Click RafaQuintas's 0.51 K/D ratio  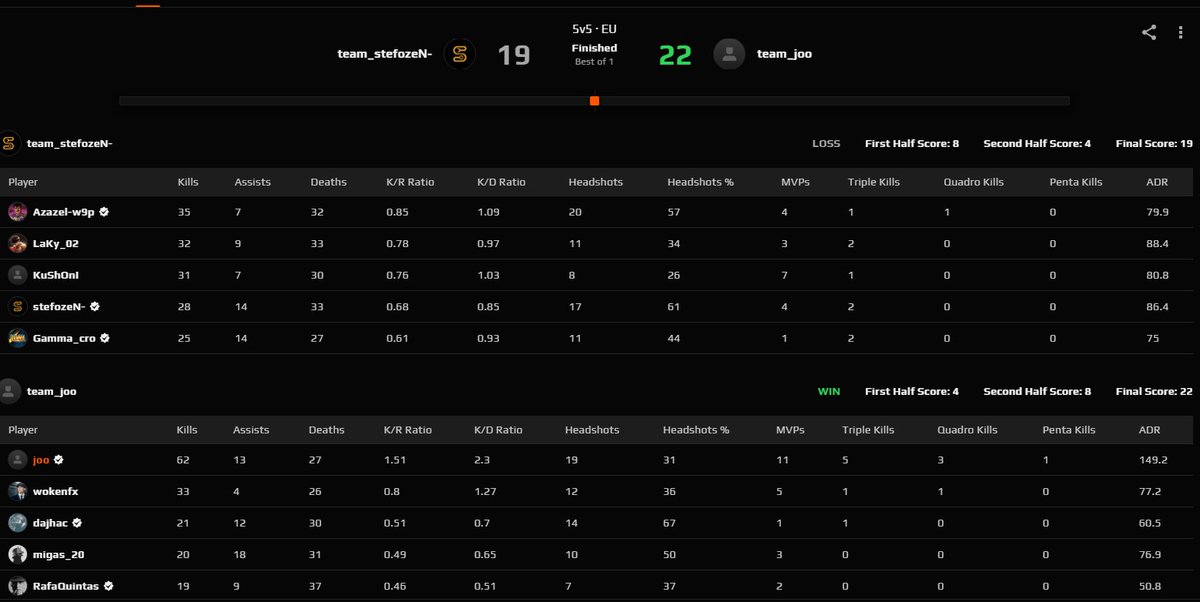coord(485,586)
